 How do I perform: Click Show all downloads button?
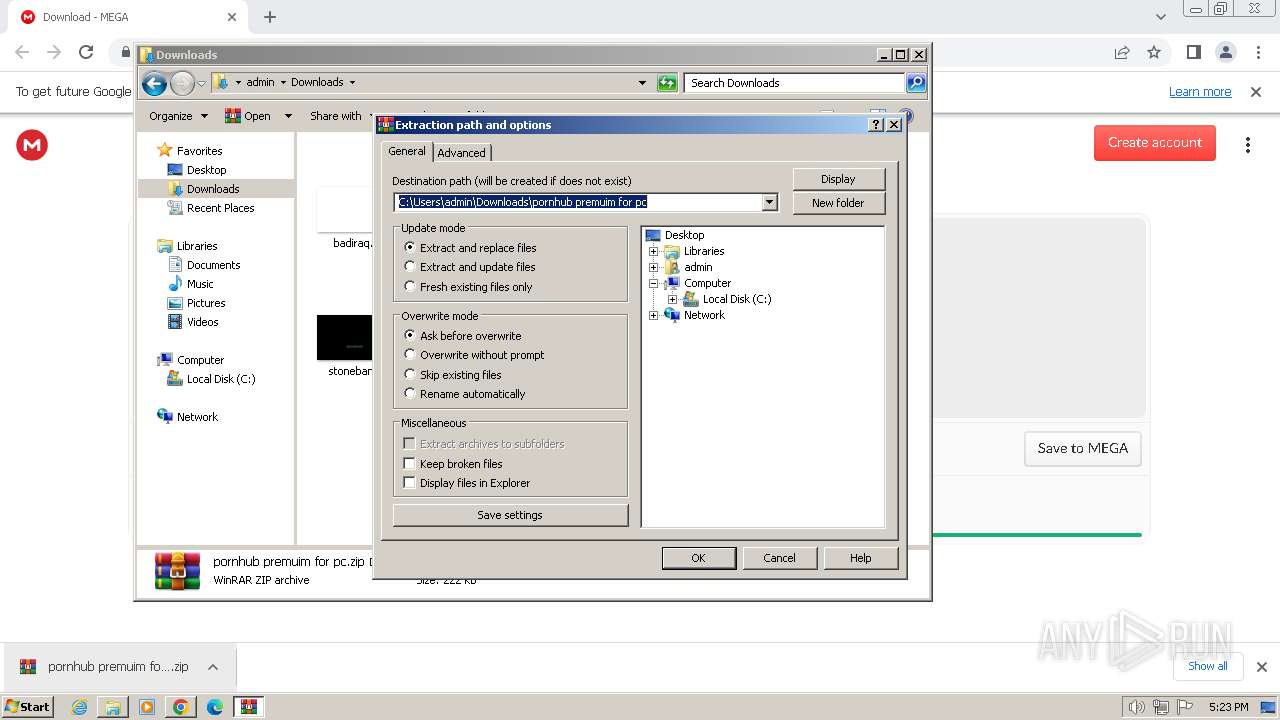[x=1208, y=666]
